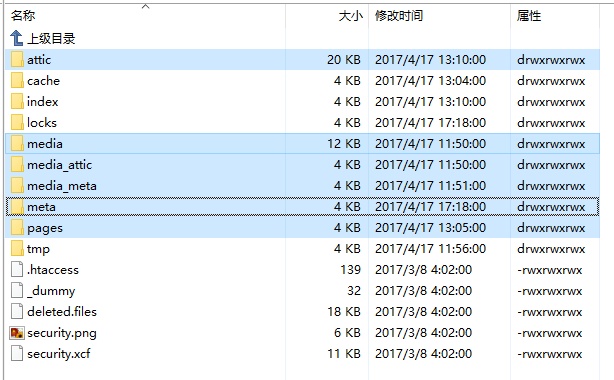Select the media_meta folder name
614x380 pixels.
tap(61, 186)
